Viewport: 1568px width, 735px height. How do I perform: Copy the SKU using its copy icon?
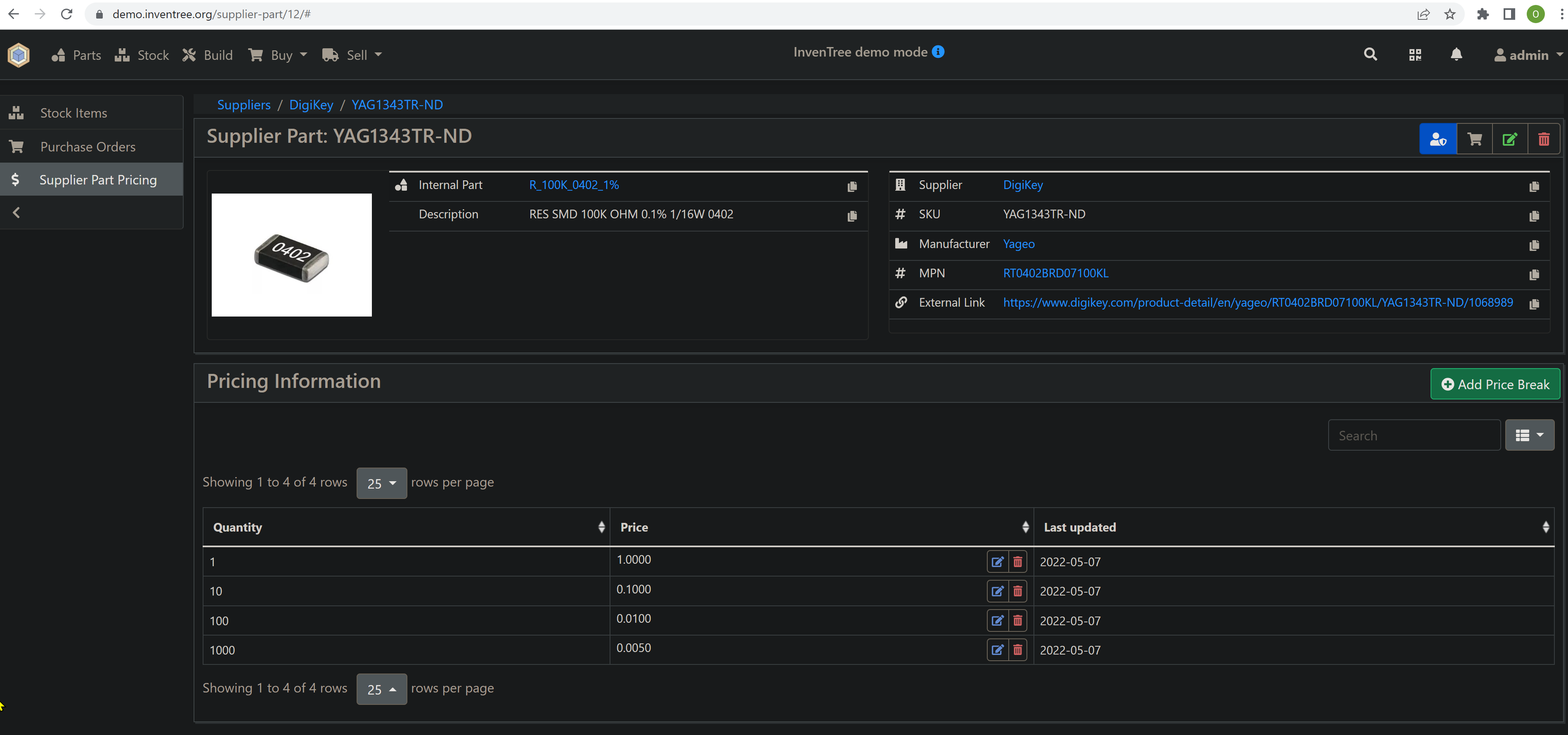coord(1534,216)
